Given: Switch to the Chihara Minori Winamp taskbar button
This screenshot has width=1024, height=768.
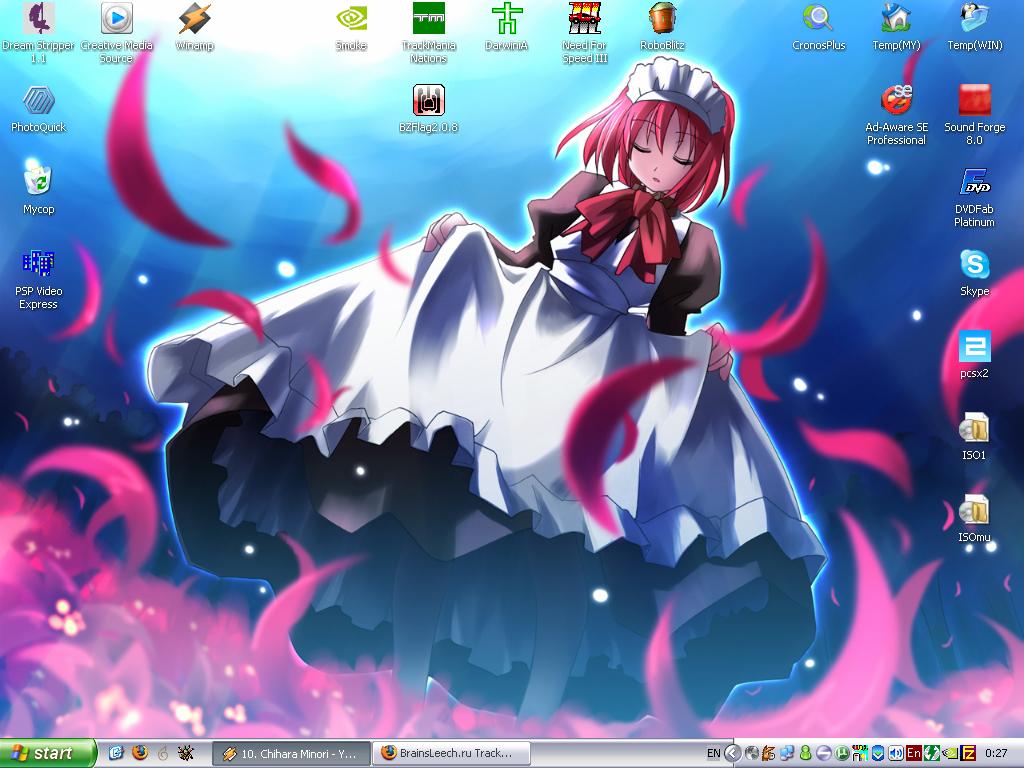Looking at the screenshot, I should [x=291, y=754].
